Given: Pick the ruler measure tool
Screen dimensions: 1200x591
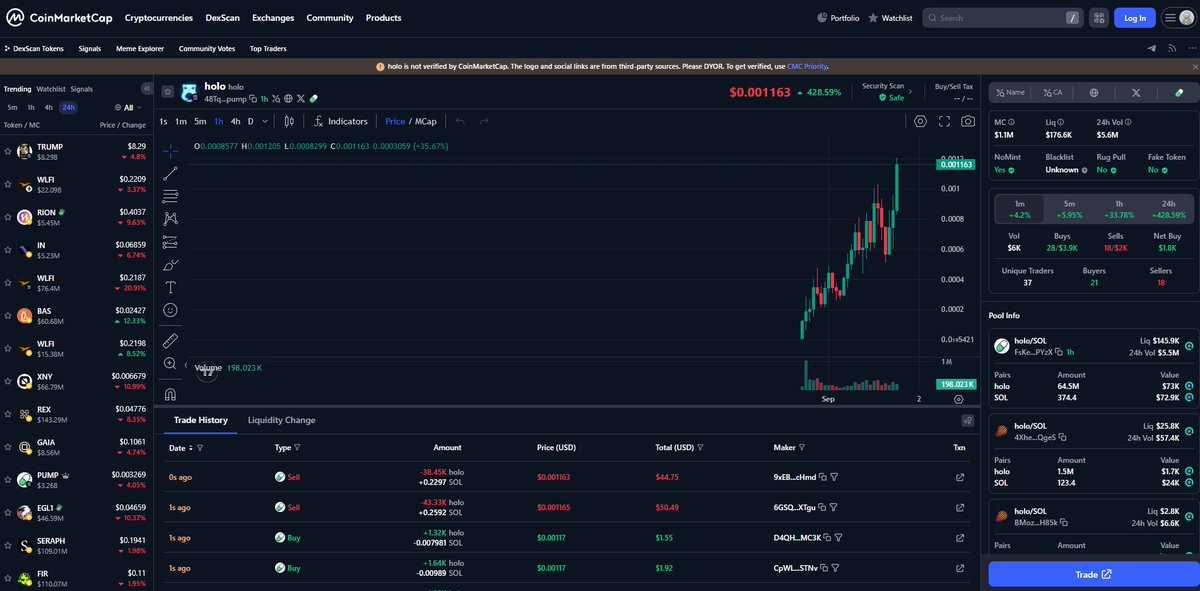Looking at the screenshot, I should pos(170,341).
